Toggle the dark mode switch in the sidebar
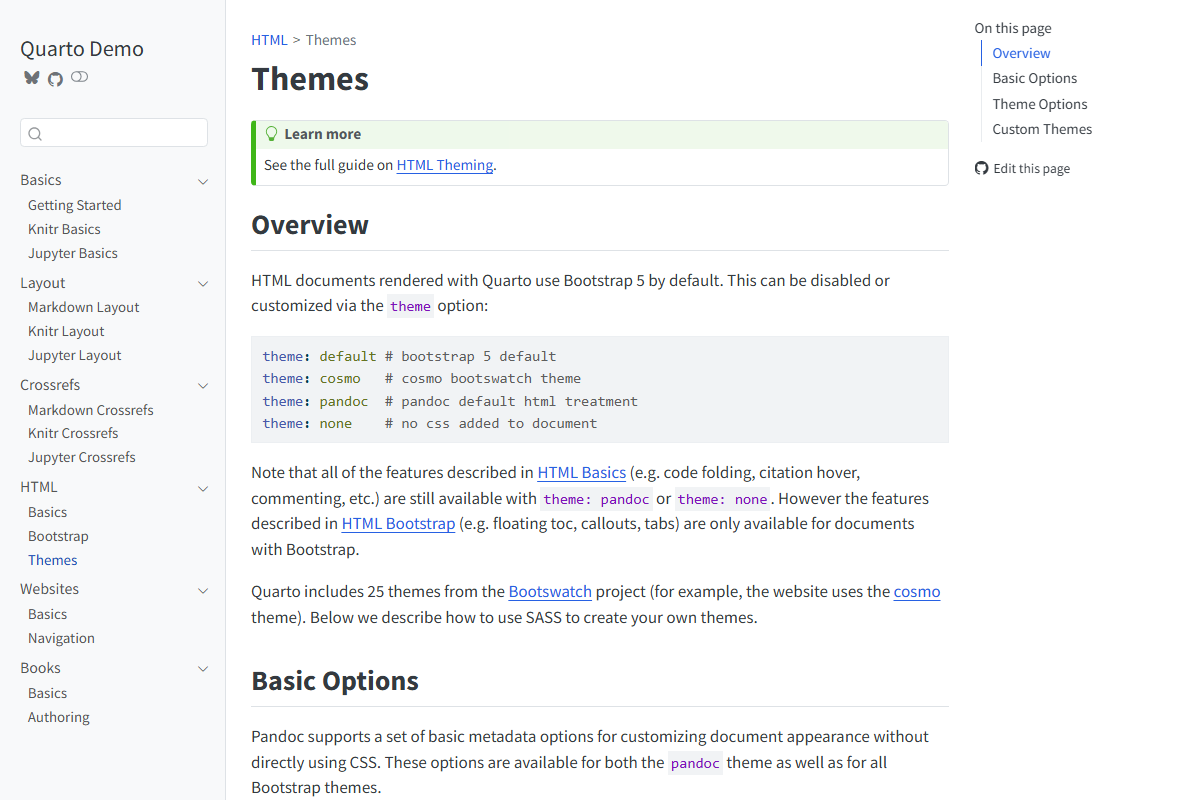1200x800 pixels. pyautogui.click(x=79, y=76)
